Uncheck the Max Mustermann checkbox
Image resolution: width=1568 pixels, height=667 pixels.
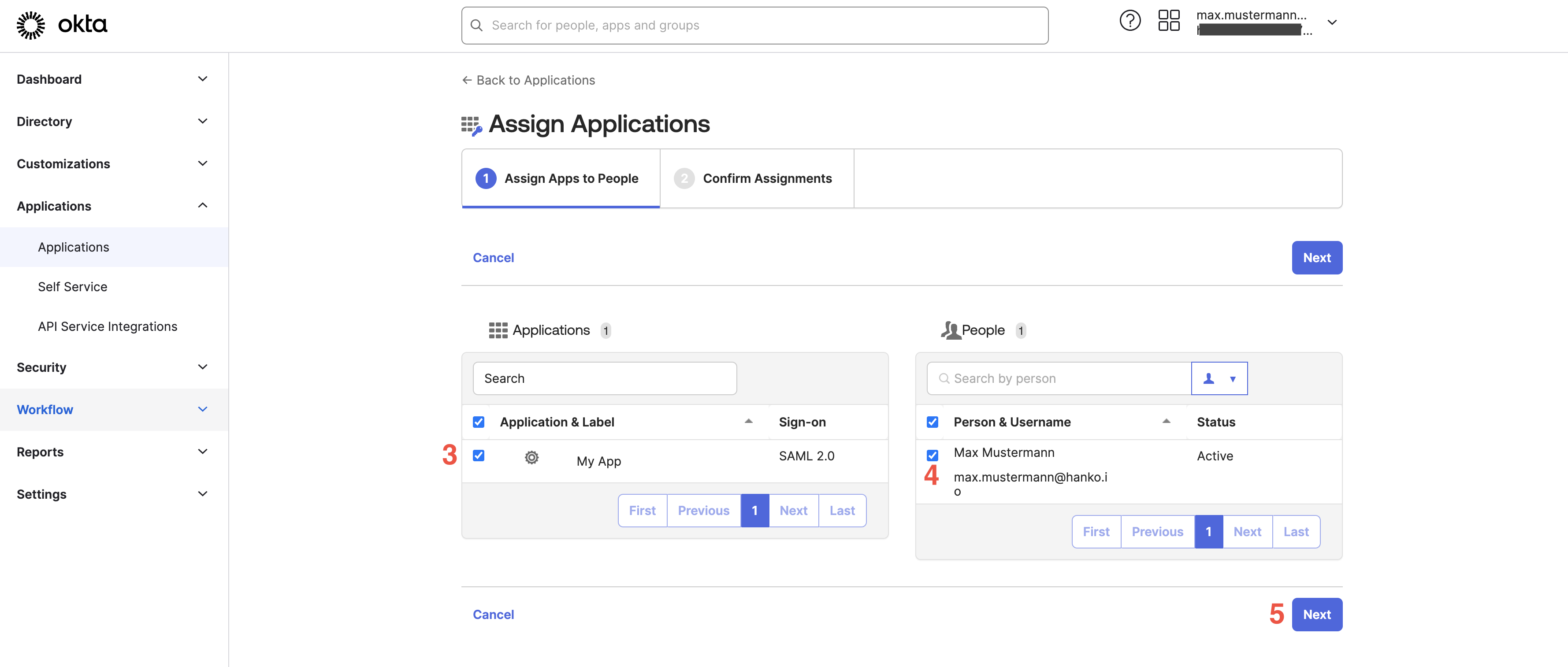pyautogui.click(x=932, y=455)
